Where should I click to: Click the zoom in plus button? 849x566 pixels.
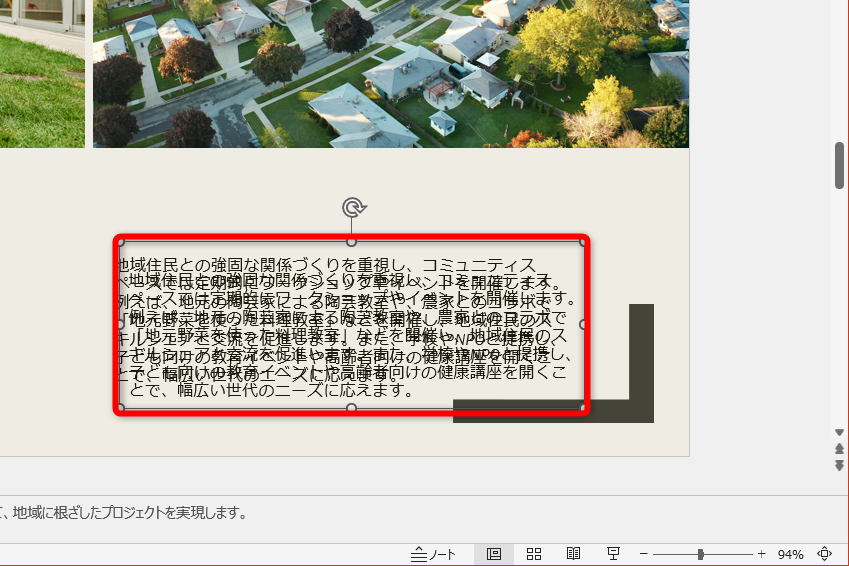tap(761, 554)
